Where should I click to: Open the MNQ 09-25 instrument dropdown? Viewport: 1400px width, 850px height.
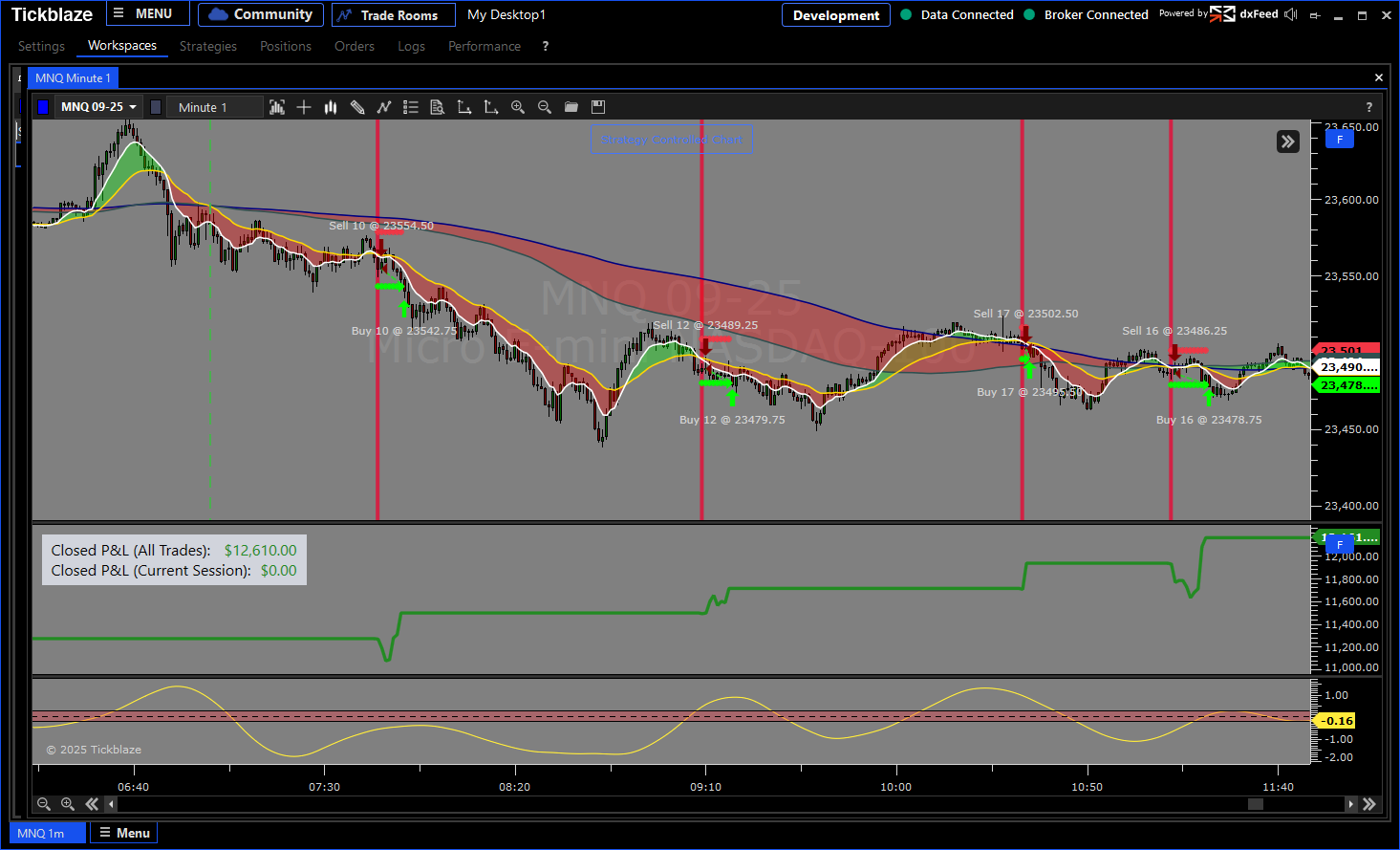click(x=98, y=107)
